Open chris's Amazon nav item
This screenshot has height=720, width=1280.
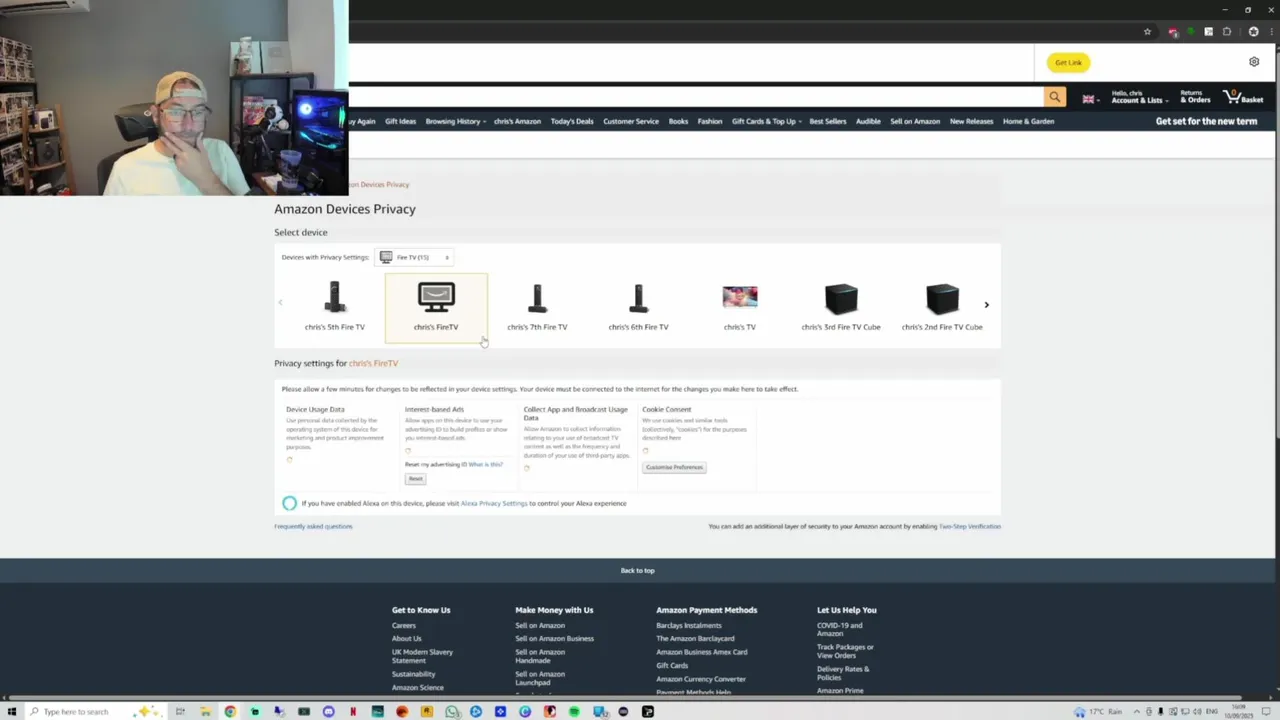[x=517, y=121]
